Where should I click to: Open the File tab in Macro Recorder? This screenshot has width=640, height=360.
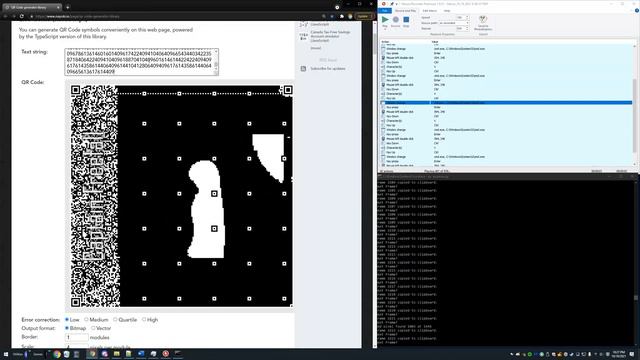(385, 11)
